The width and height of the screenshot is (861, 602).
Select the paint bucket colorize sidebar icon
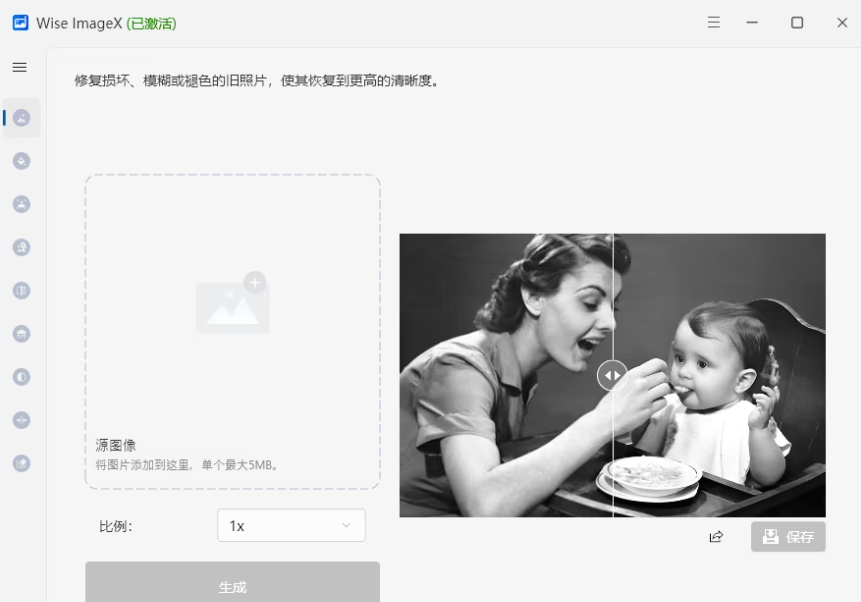(x=21, y=161)
